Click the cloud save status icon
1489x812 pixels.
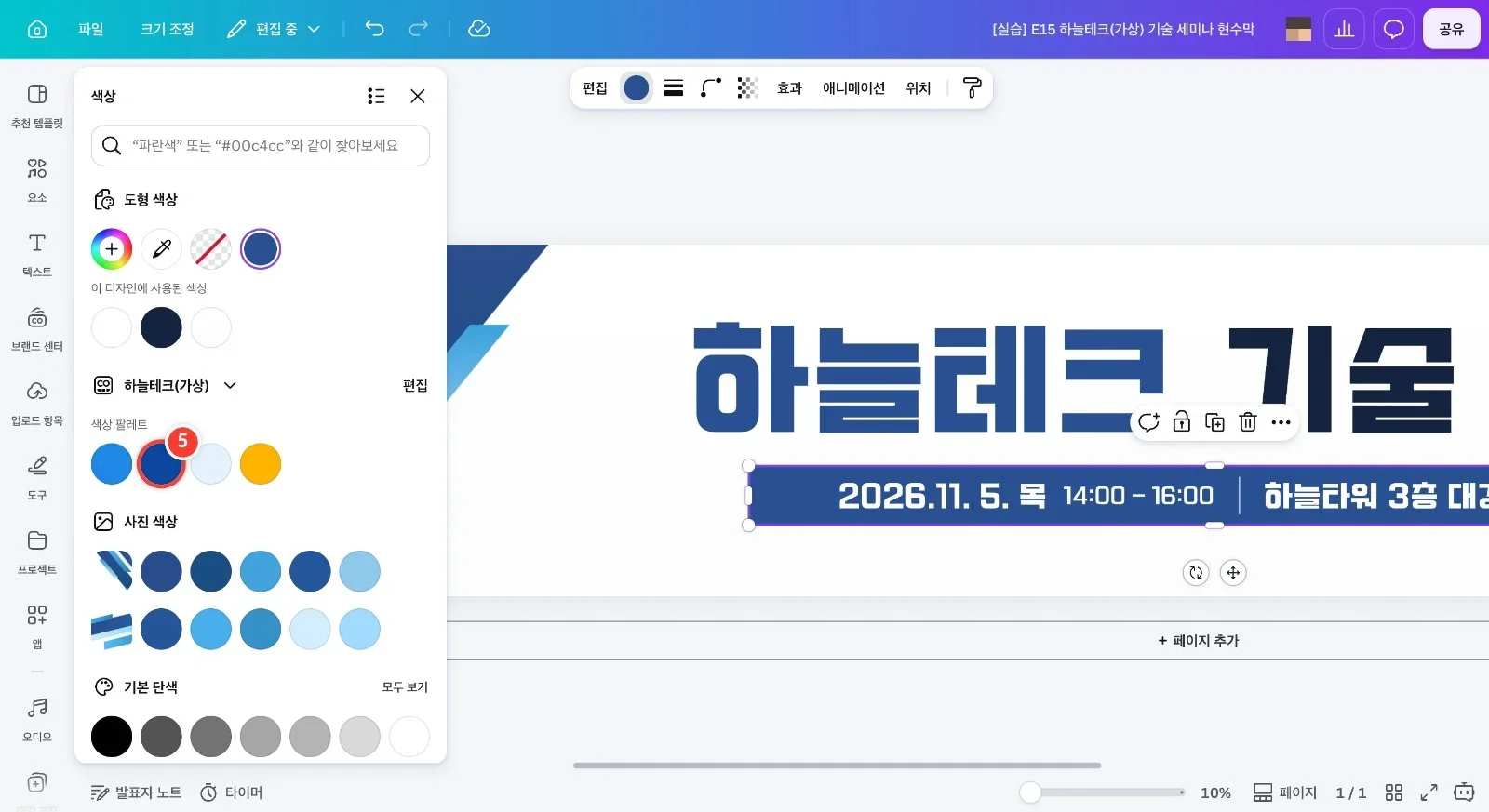478,29
